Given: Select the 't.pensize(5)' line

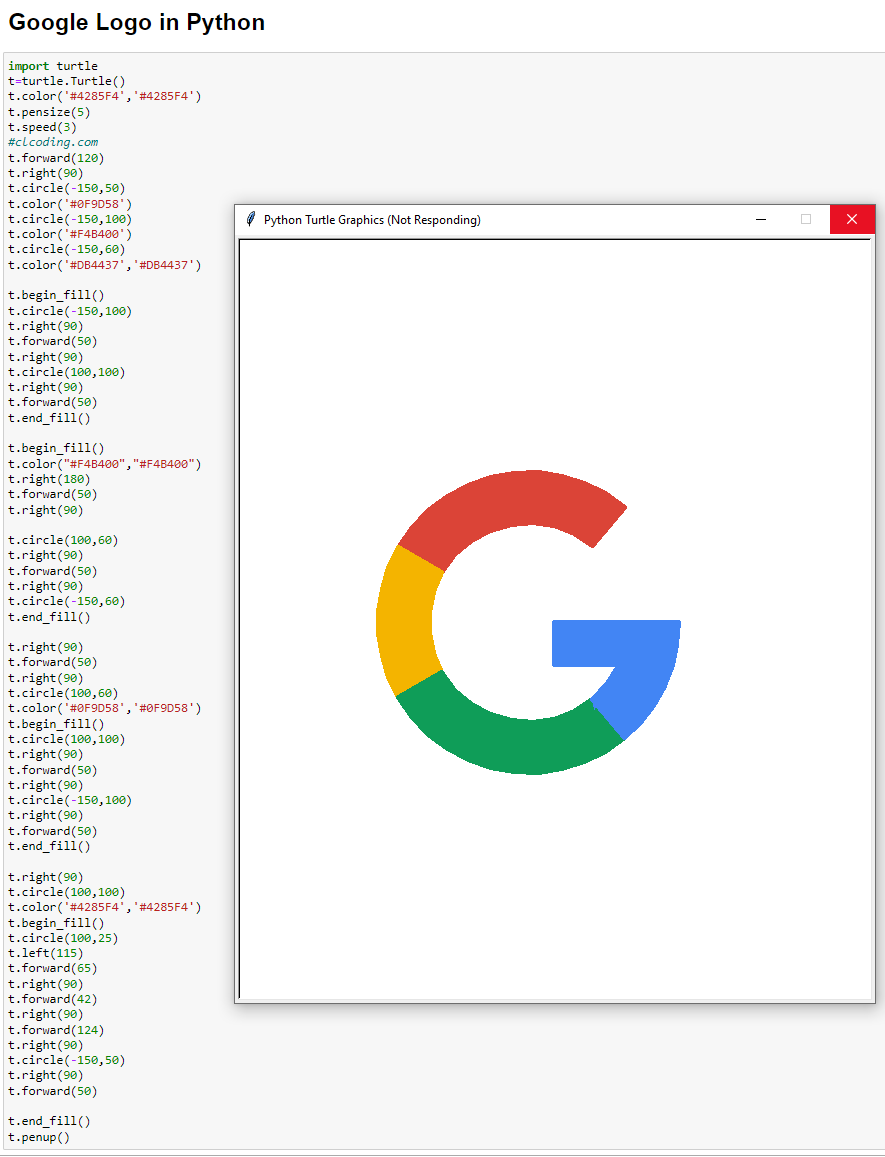Looking at the screenshot, I should (x=49, y=112).
